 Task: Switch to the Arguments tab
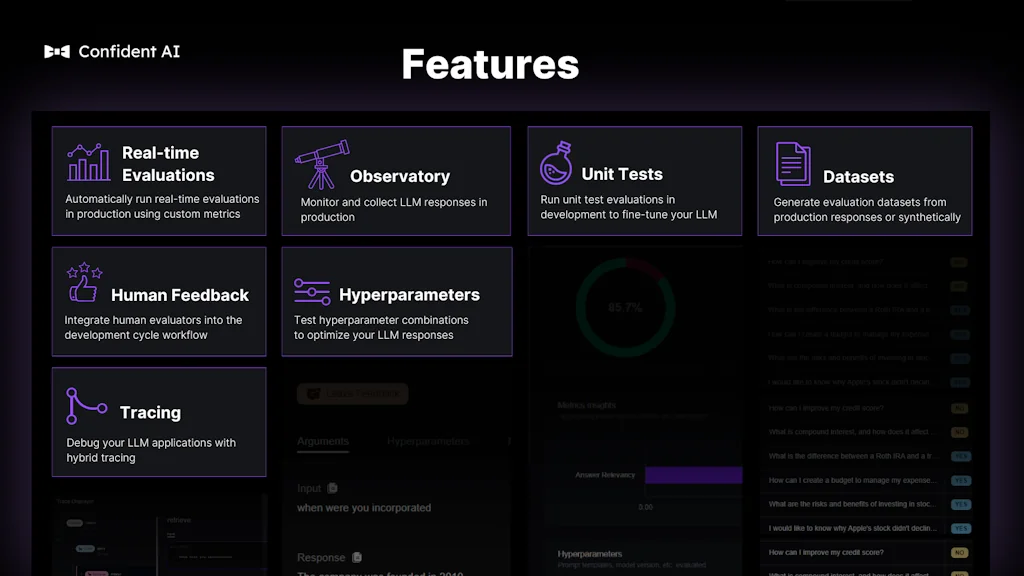323,441
